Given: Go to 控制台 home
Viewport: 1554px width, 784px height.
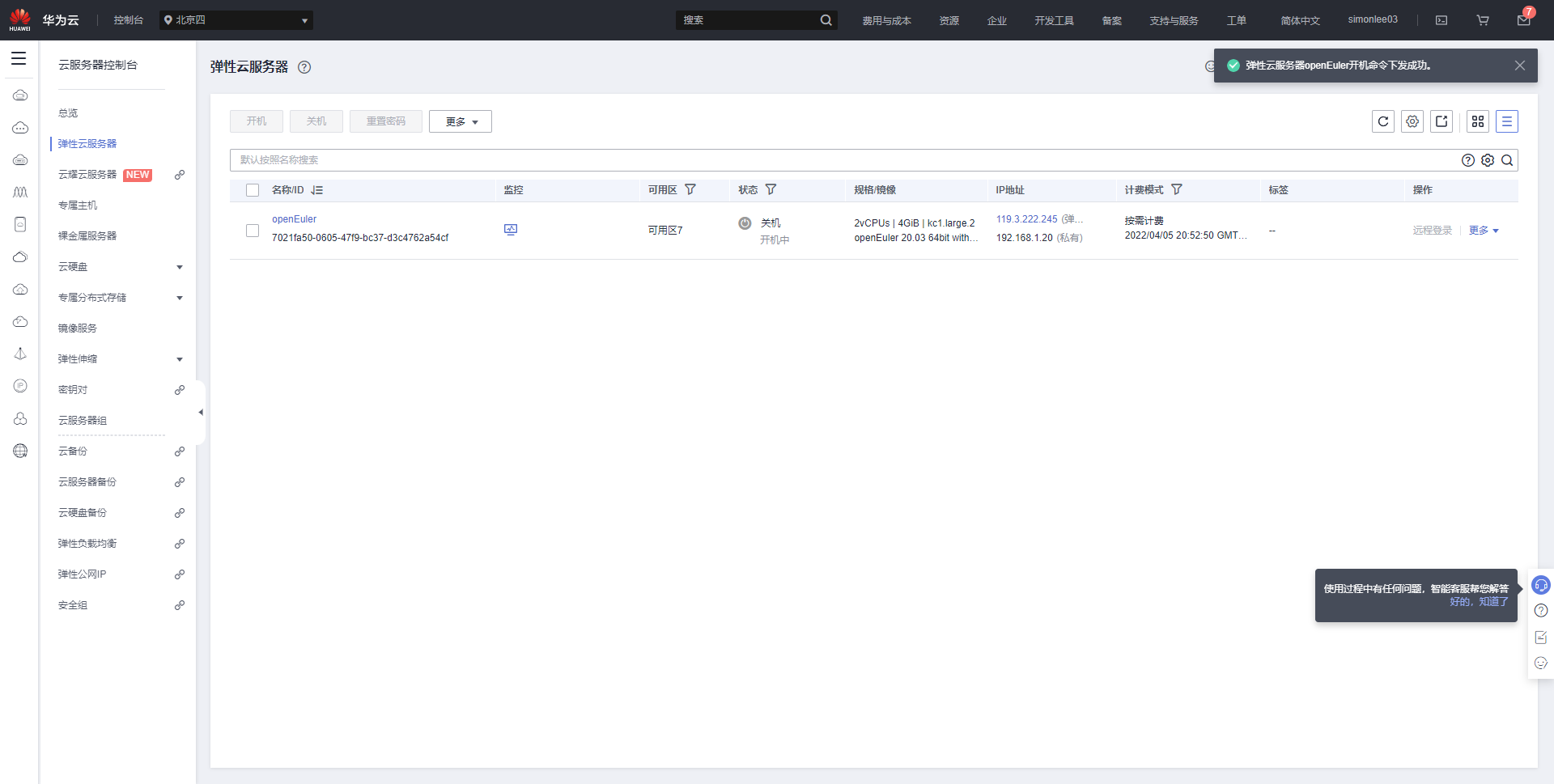Looking at the screenshot, I should [x=129, y=20].
